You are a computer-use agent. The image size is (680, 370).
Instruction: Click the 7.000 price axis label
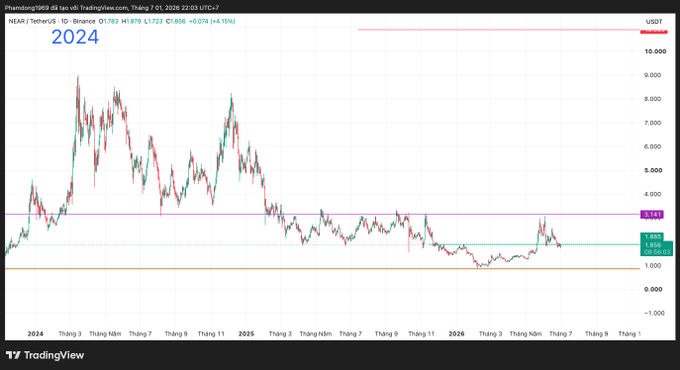[x=653, y=123]
